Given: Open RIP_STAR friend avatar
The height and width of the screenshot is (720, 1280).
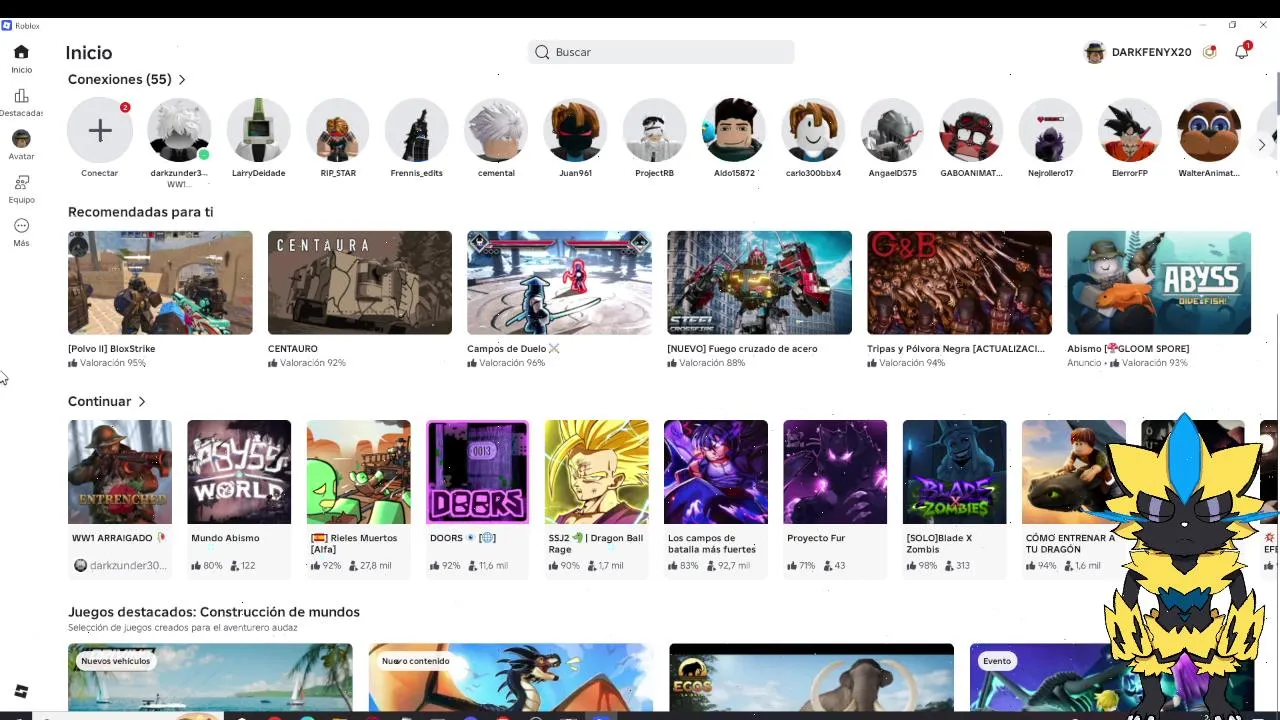Looking at the screenshot, I should [x=338, y=130].
